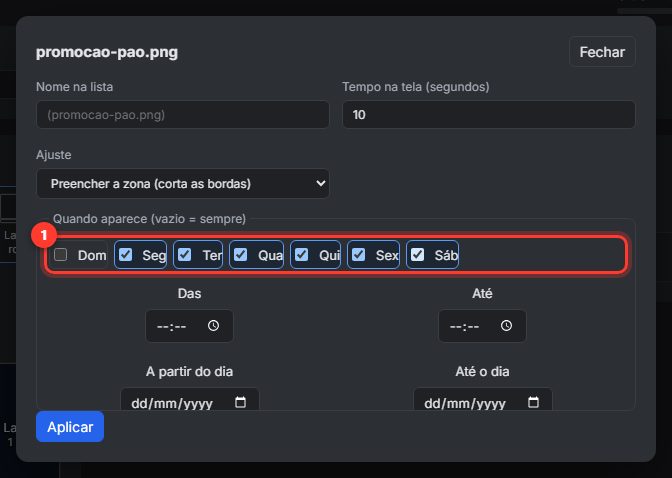
Task: Click the promocao-pao.png dialog title
Action: tap(107, 52)
